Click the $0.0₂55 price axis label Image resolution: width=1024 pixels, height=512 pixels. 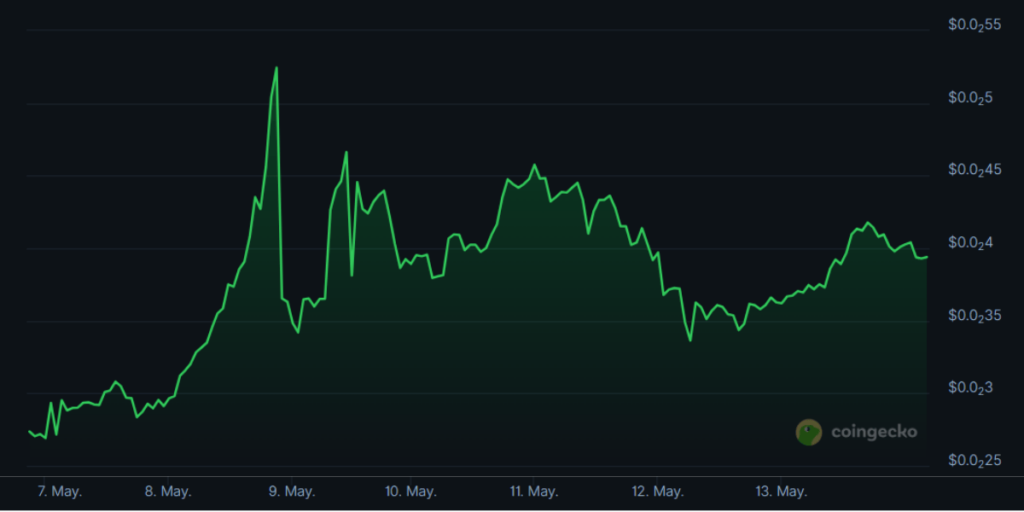[x=974, y=26]
